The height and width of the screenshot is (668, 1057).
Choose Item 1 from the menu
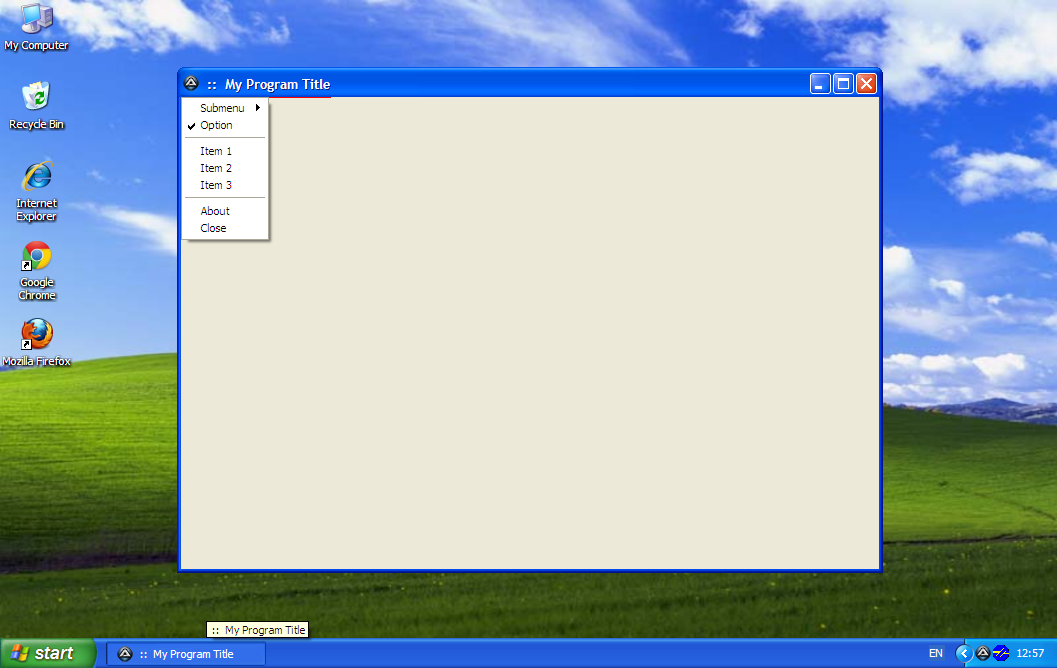coord(226,151)
